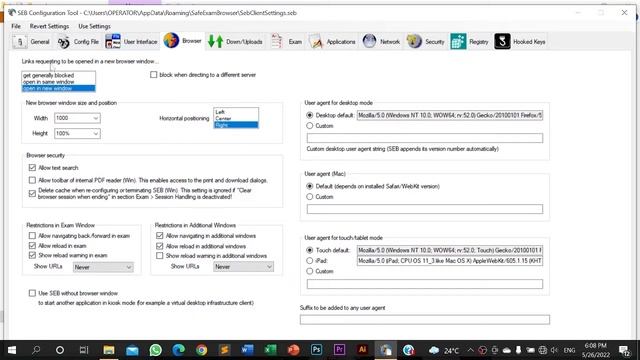Open the File menu
Image resolution: width=640 pixels, height=360 pixels.
pos(16,26)
